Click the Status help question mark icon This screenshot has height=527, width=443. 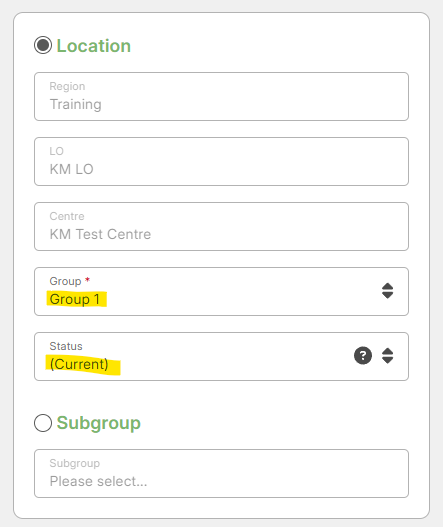pyautogui.click(x=363, y=356)
